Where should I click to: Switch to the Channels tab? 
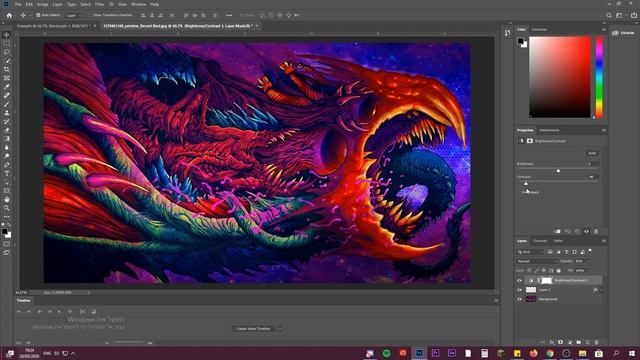(x=540, y=241)
